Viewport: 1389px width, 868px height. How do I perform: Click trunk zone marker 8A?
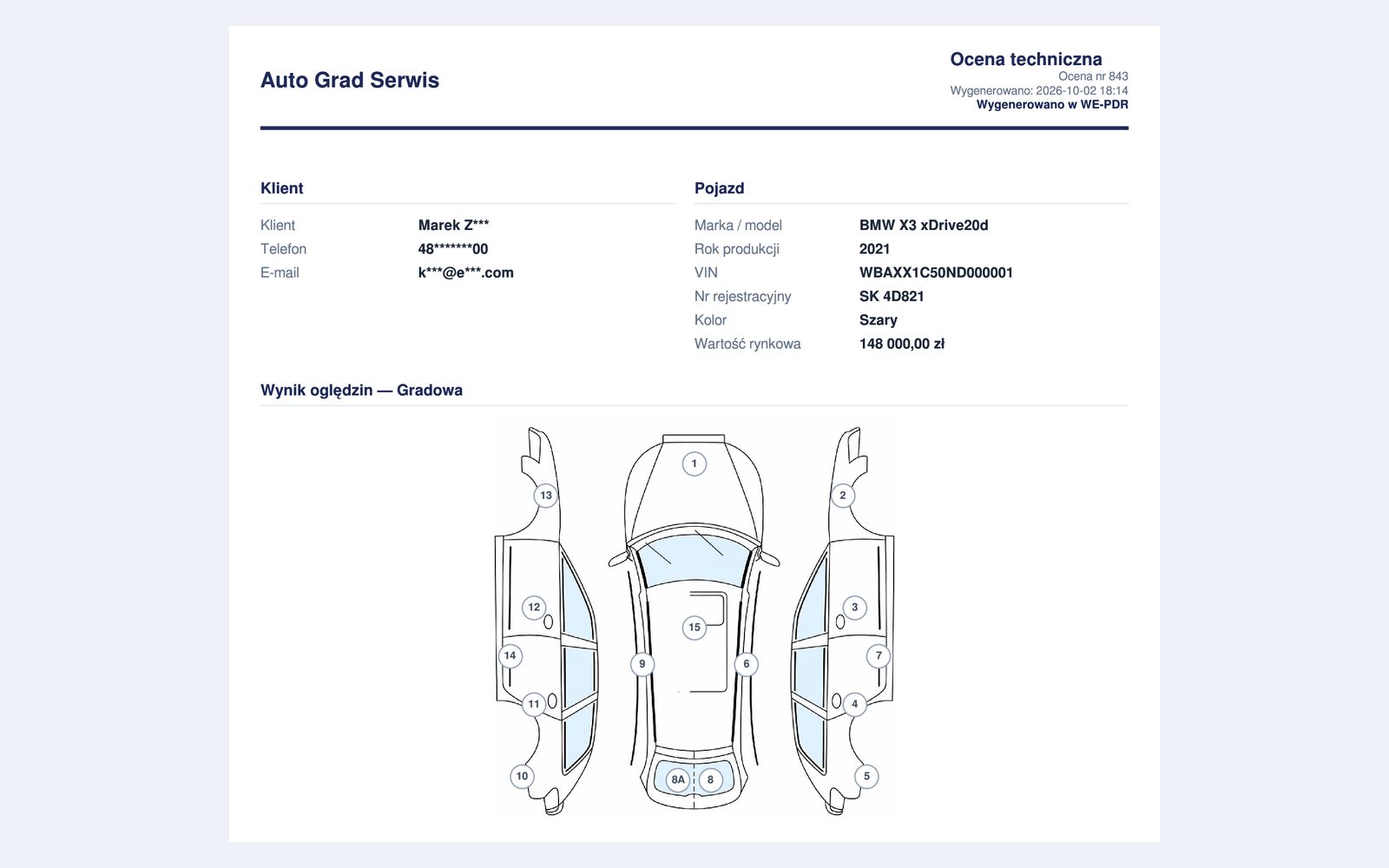click(678, 779)
